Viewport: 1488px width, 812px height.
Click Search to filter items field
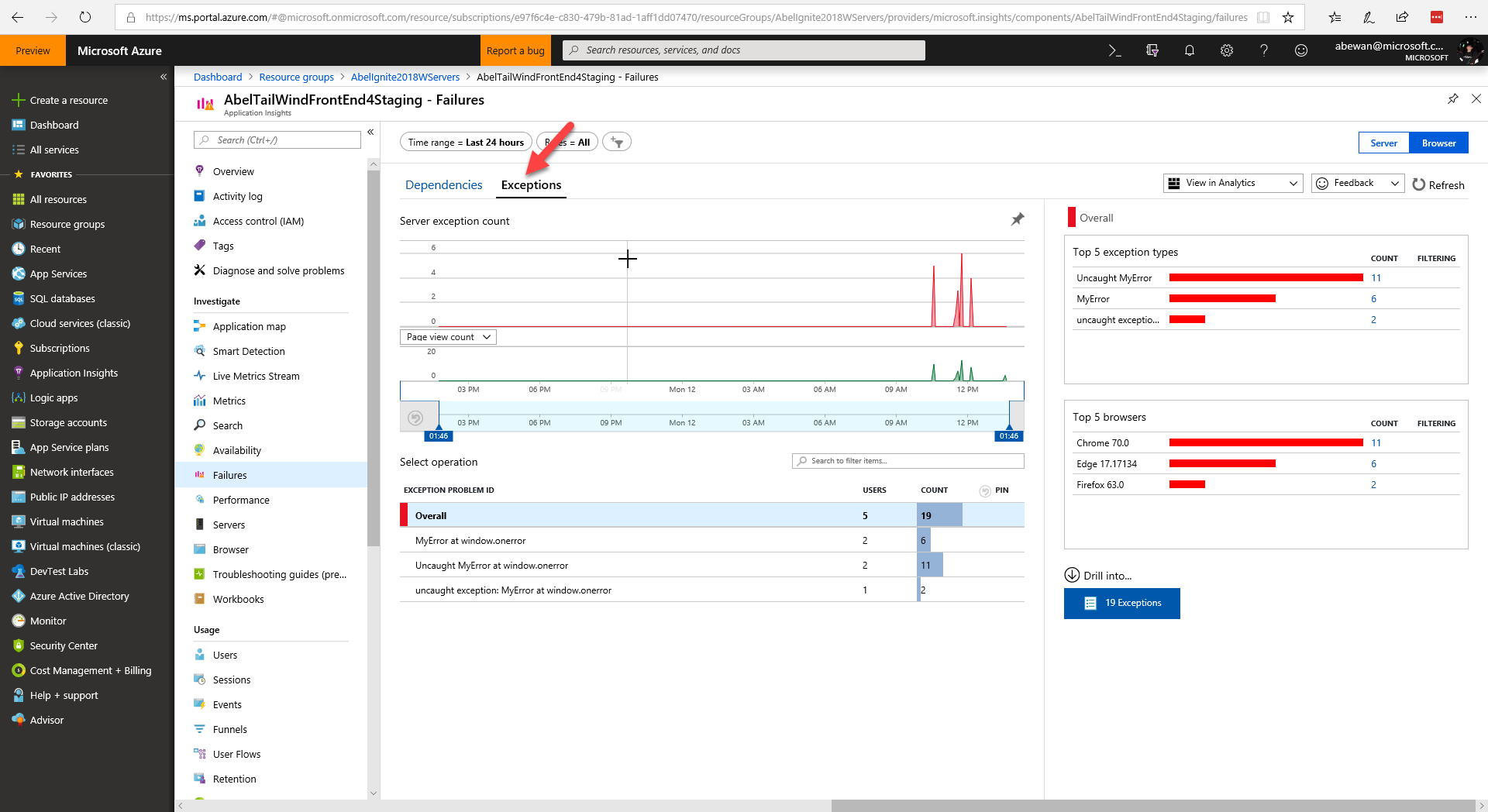click(x=908, y=461)
